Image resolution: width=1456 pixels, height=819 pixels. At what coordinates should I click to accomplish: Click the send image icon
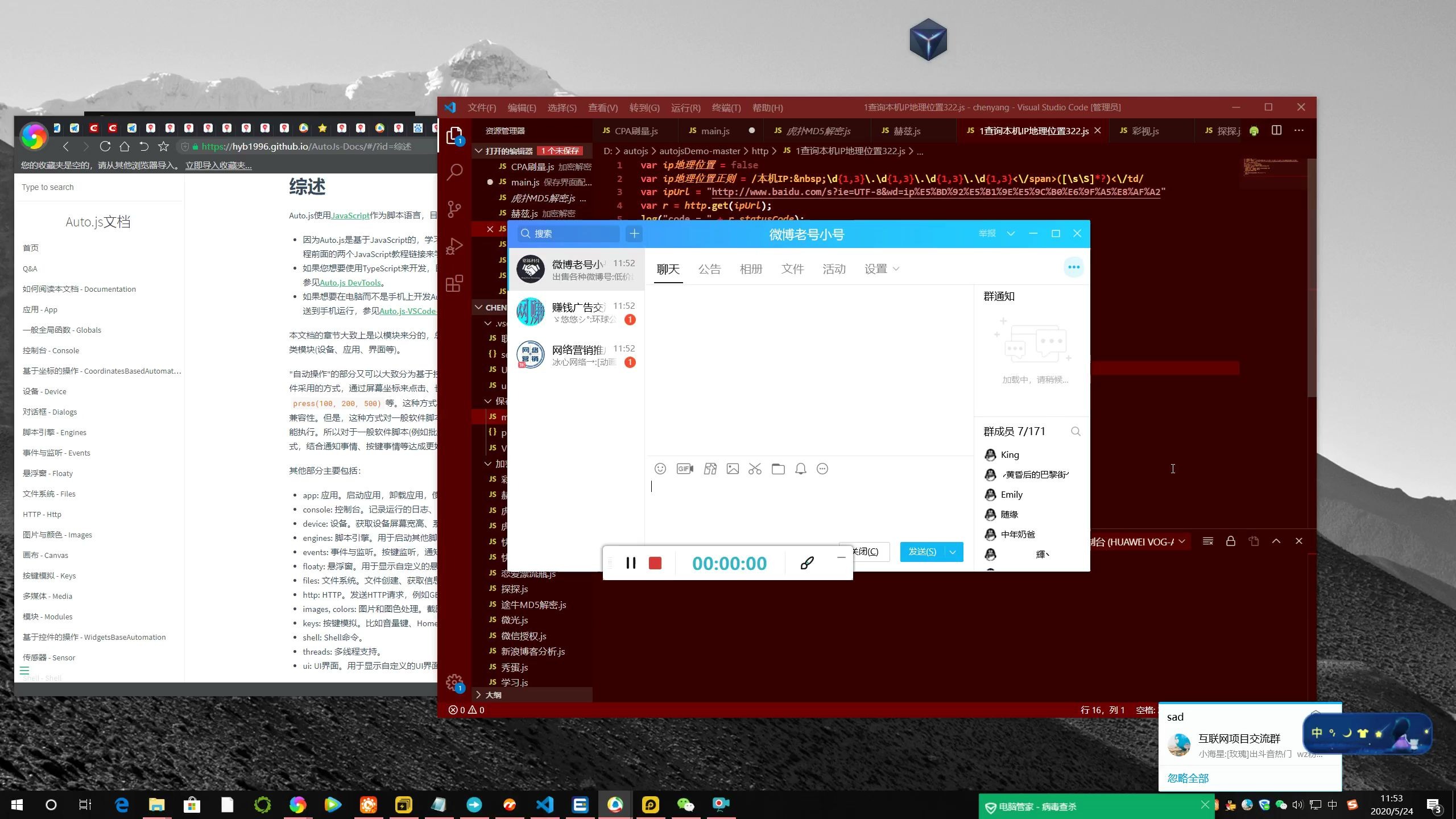pyautogui.click(x=733, y=469)
